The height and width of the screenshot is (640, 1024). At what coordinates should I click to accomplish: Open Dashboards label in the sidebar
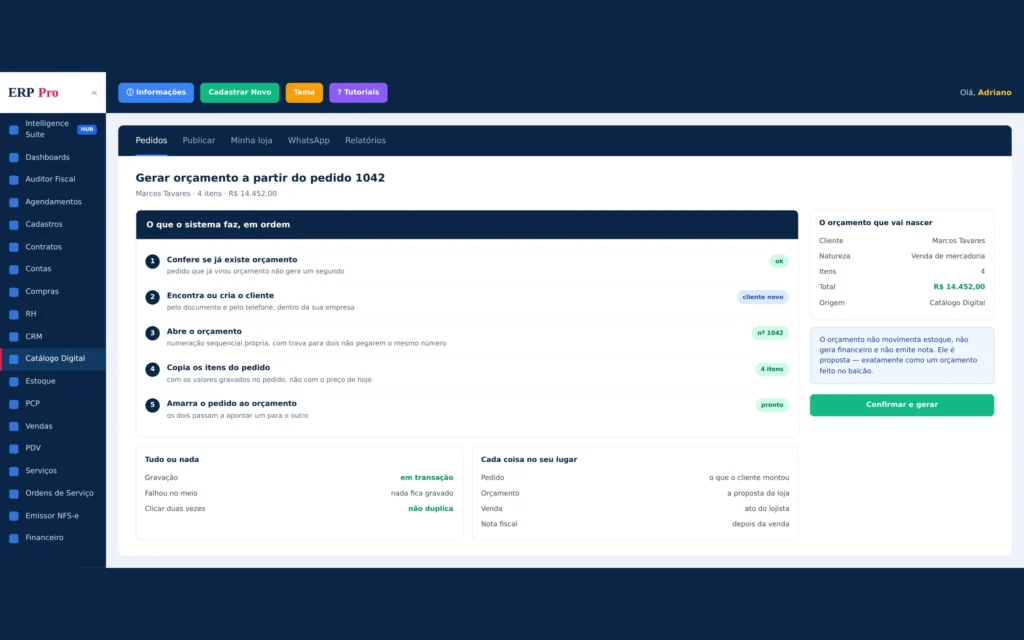pos(47,157)
